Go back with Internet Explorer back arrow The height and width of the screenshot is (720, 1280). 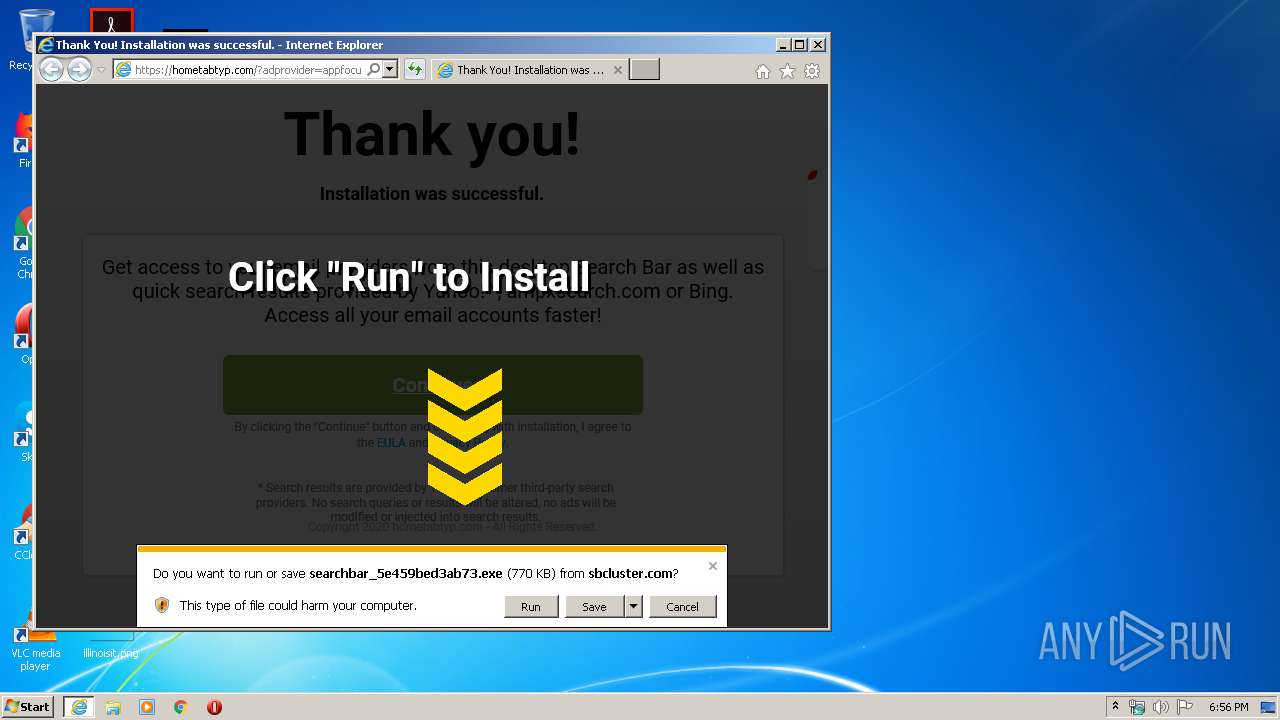pyautogui.click(x=51, y=69)
